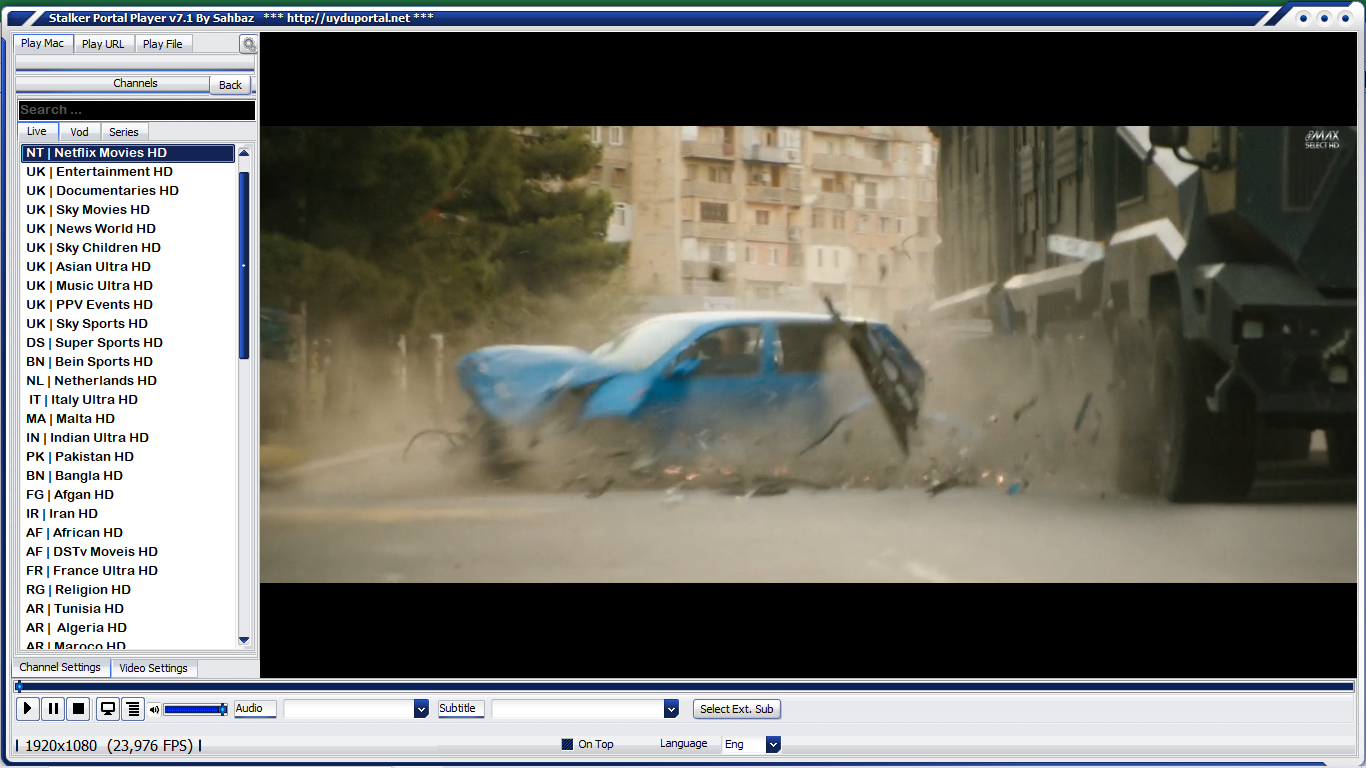Click the Play button
The width and height of the screenshot is (1366, 768).
[28, 709]
